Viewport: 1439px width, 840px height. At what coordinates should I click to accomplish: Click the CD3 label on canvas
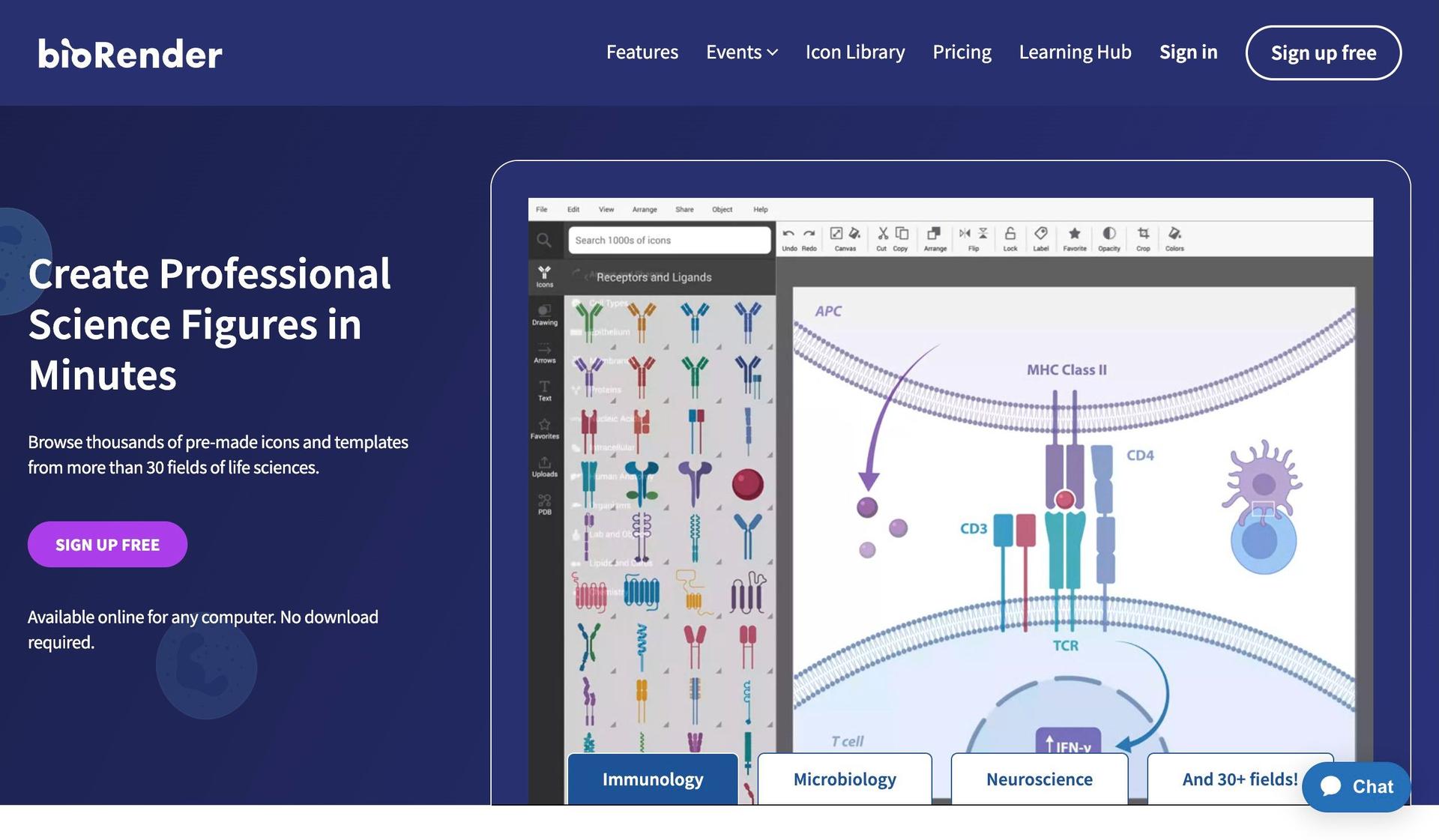point(974,528)
